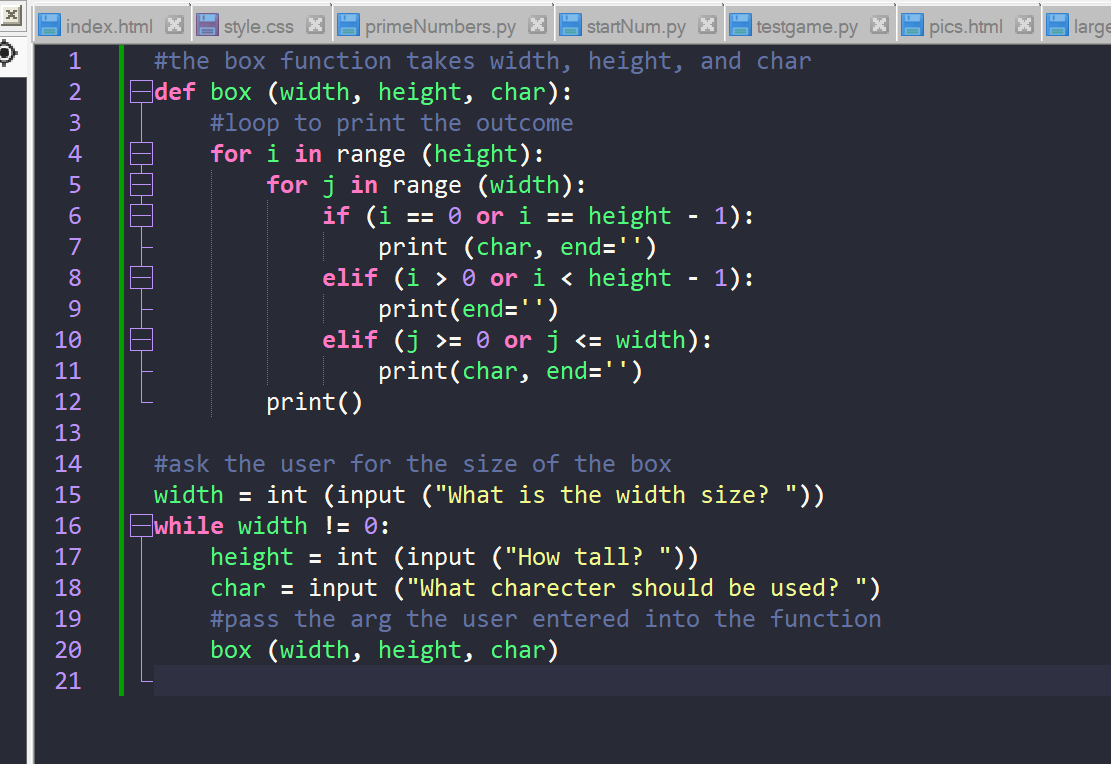Click line number 15 in the gutter
Image resolution: width=1111 pixels, height=764 pixels.
68,494
